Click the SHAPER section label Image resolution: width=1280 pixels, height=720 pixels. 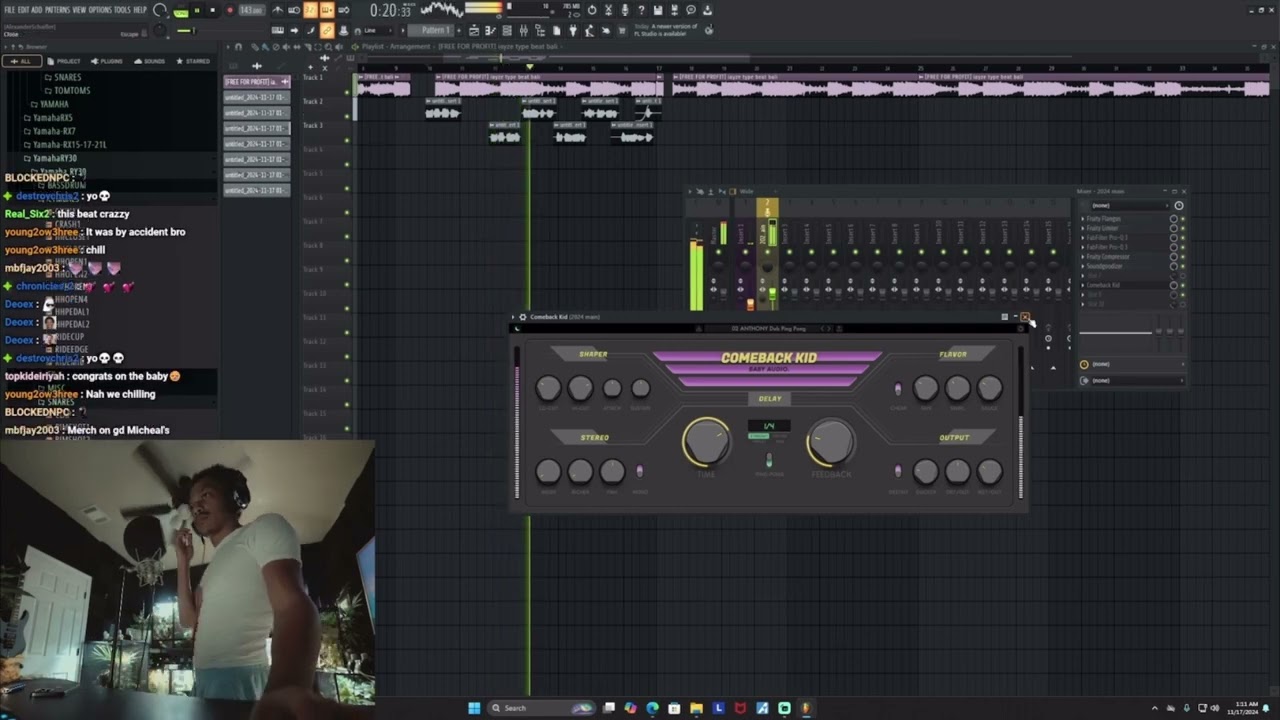[593, 354]
